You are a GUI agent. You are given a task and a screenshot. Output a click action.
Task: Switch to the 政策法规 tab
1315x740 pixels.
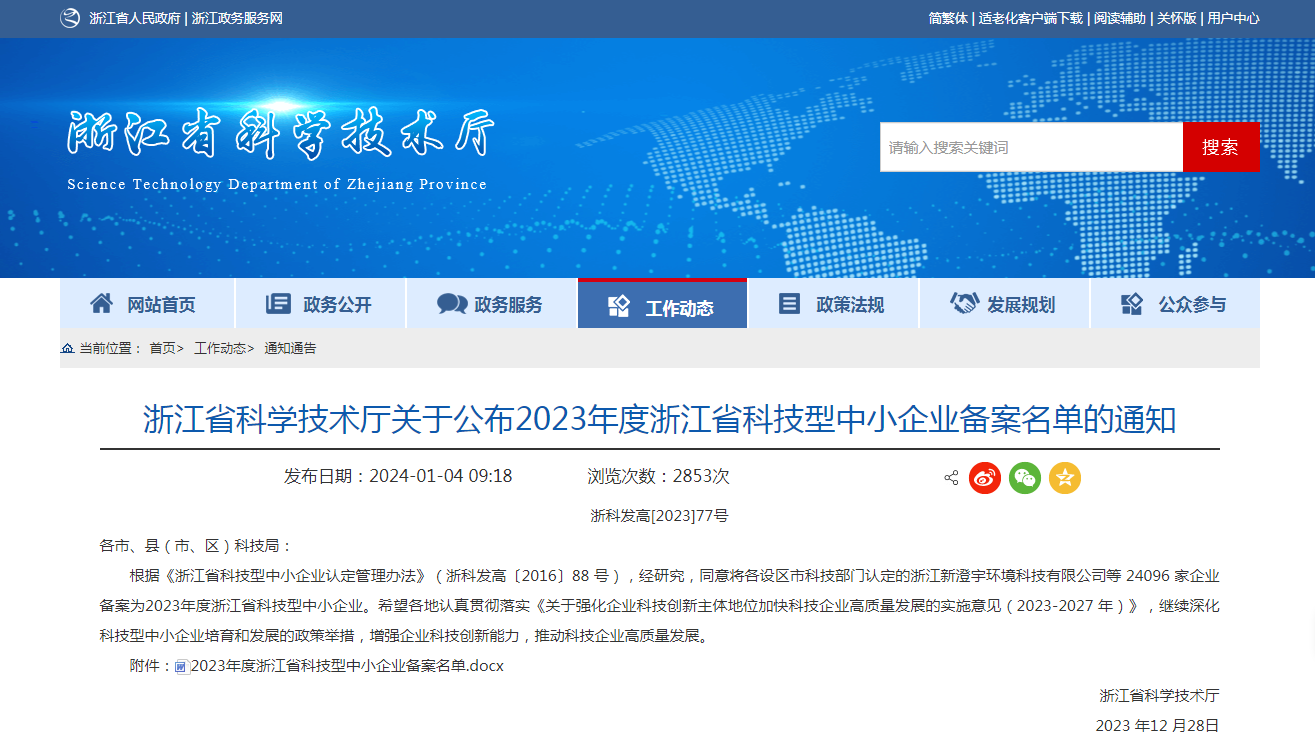pos(833,304)
